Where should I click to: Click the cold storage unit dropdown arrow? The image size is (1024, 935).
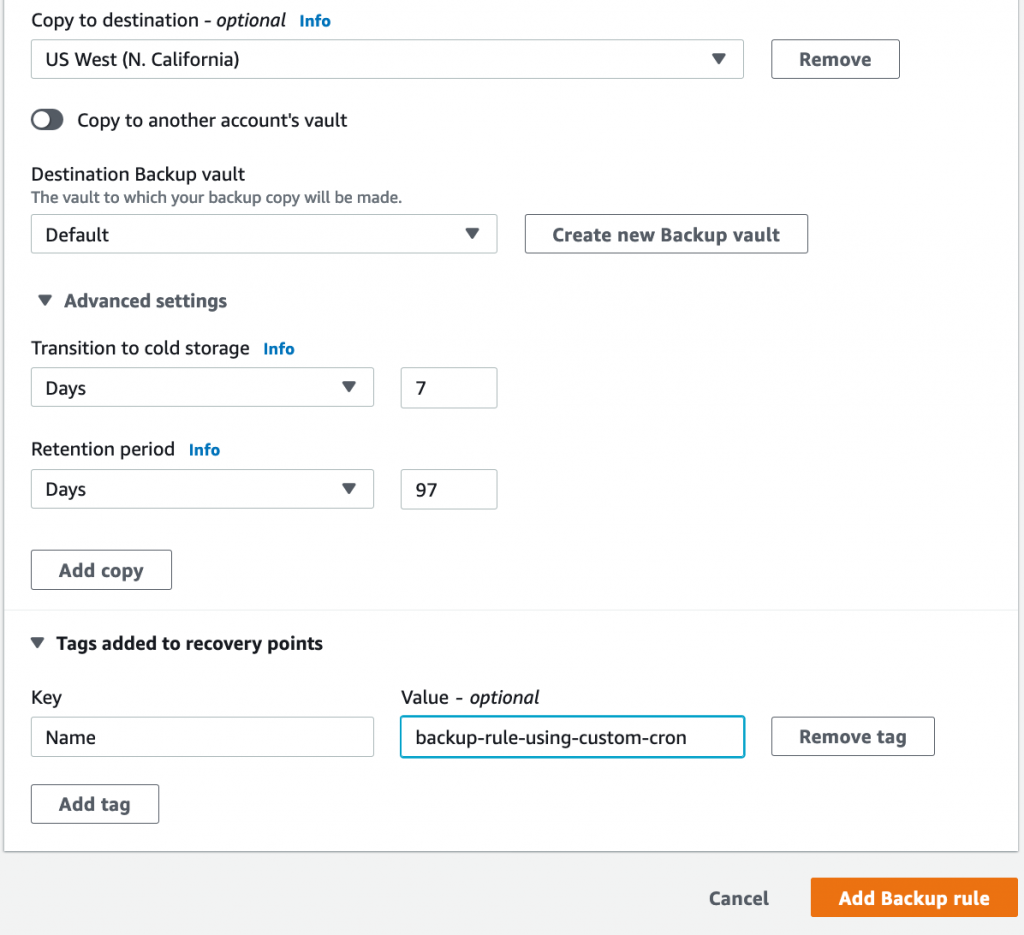[348, 387]
